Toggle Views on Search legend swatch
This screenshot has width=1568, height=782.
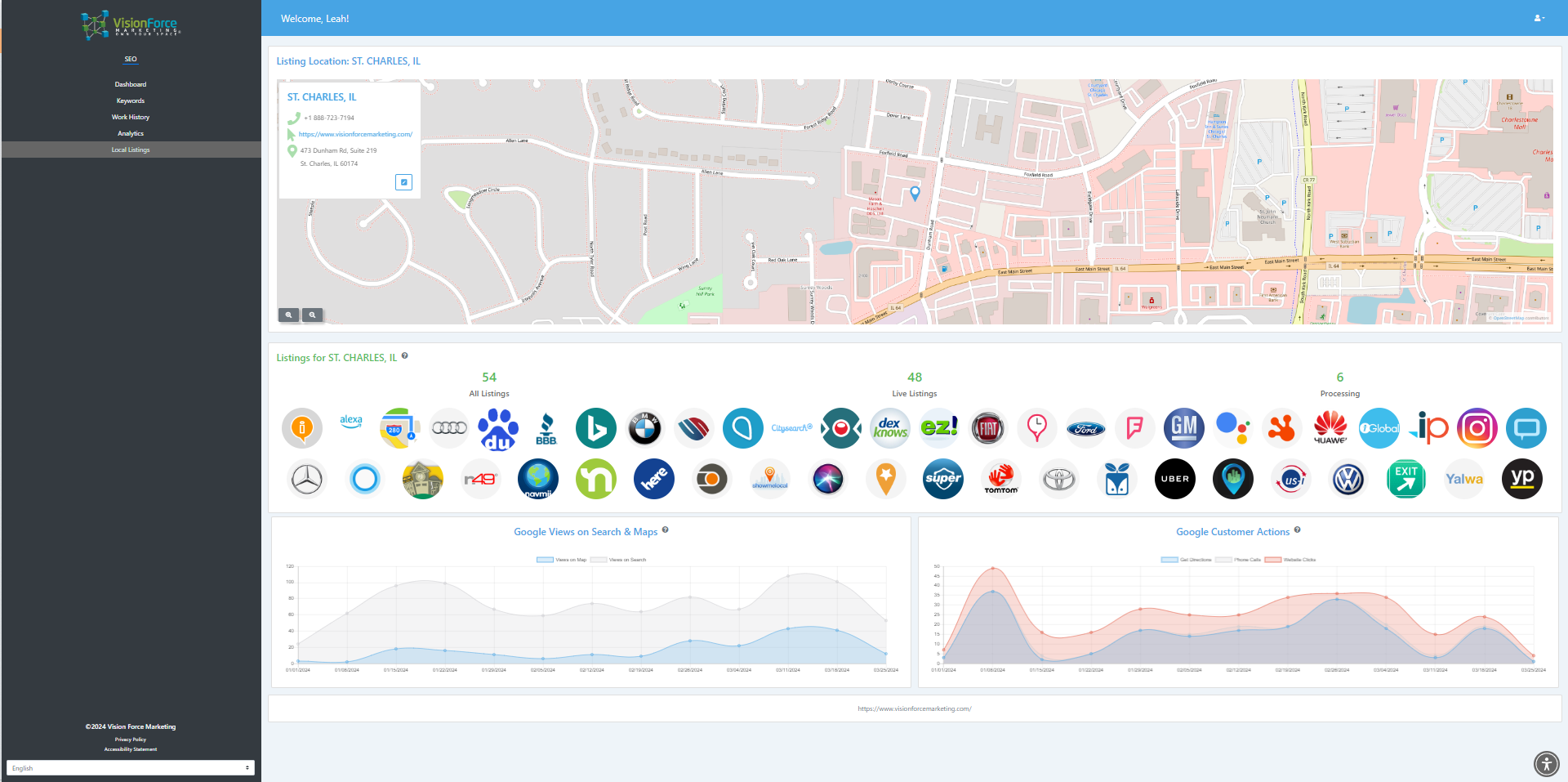click(599, 560)
